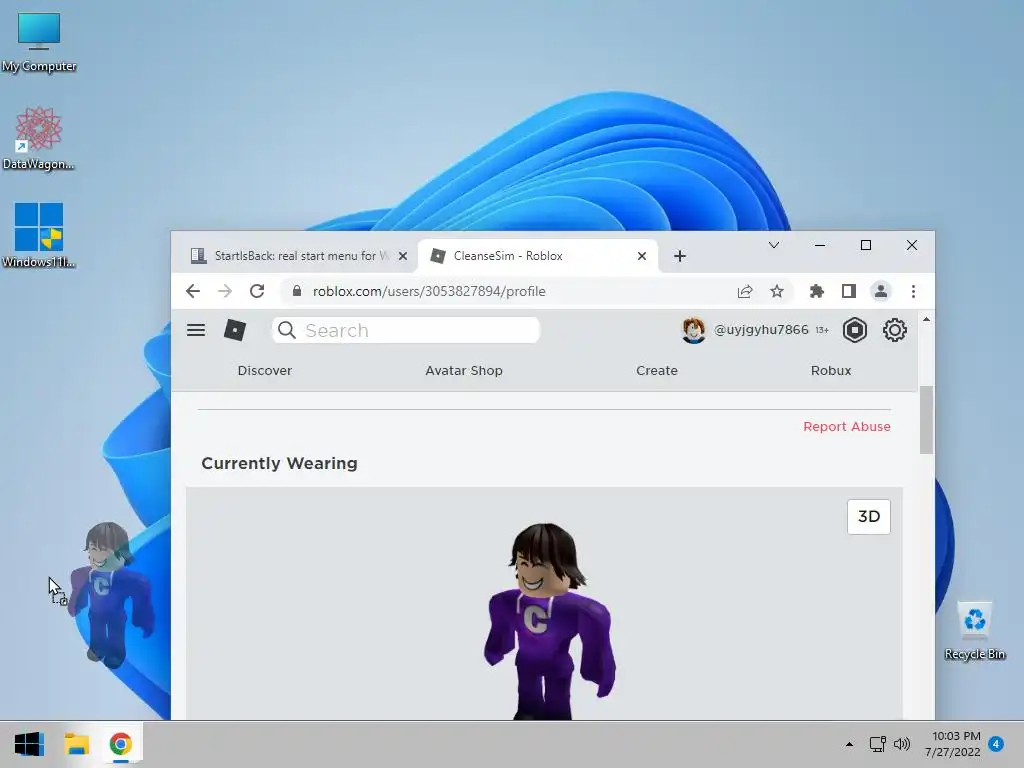This screenshot has width=1024, height=768.
Task: Click the address bar URL text
Action: click(428, 291)
